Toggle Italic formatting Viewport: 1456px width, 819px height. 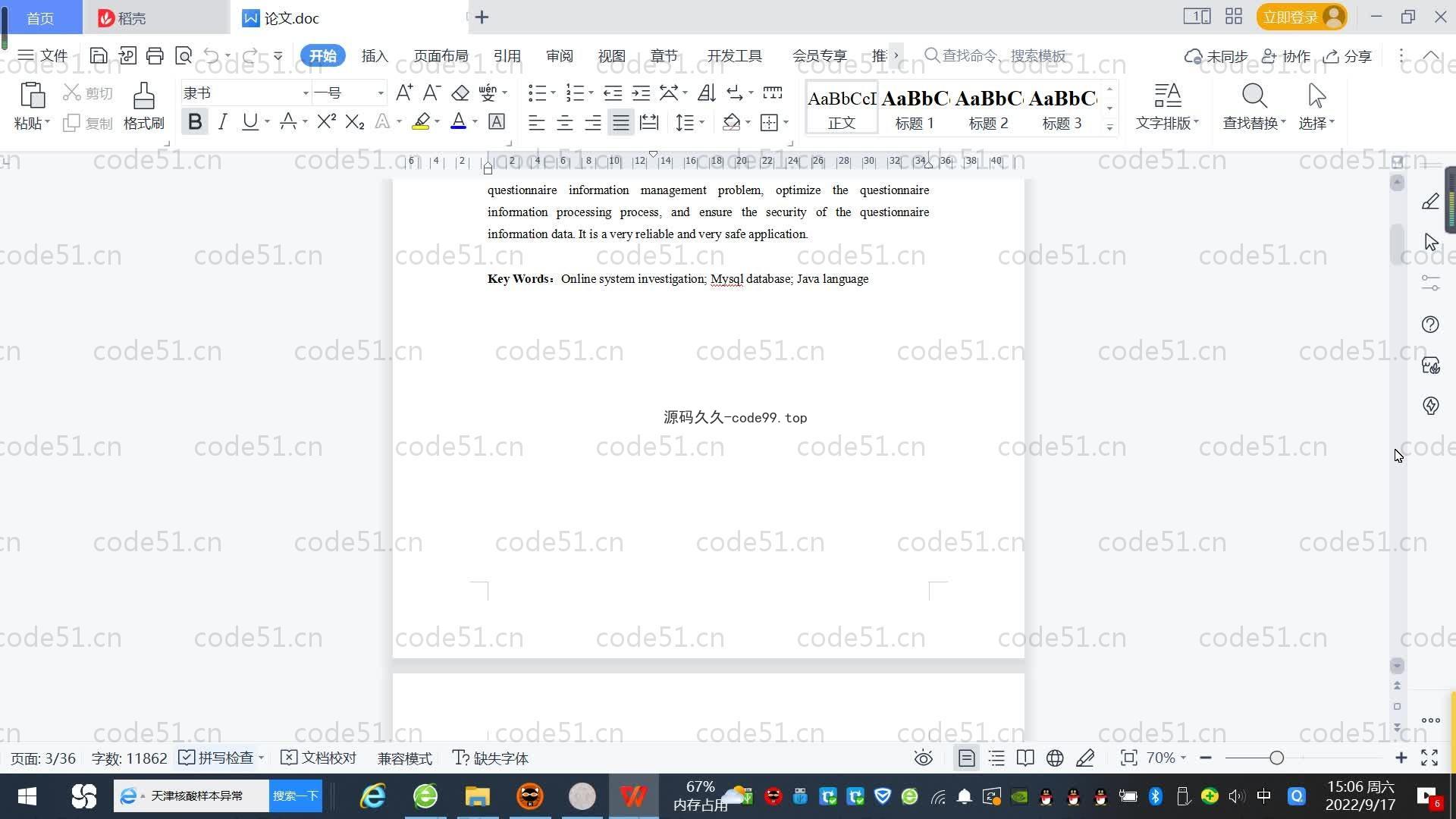[222, 121]
